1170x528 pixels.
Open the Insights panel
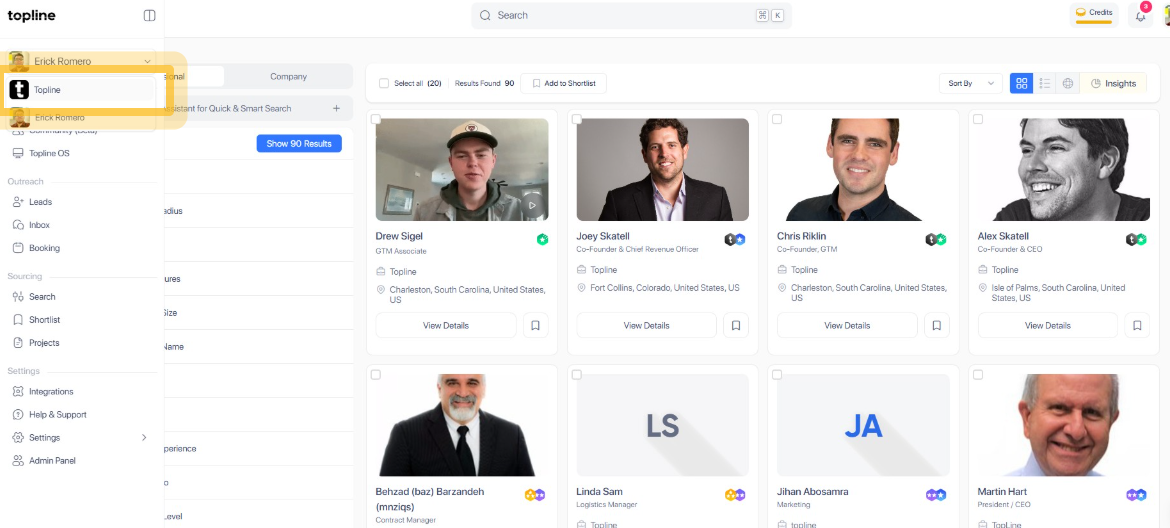(1113, 84)
